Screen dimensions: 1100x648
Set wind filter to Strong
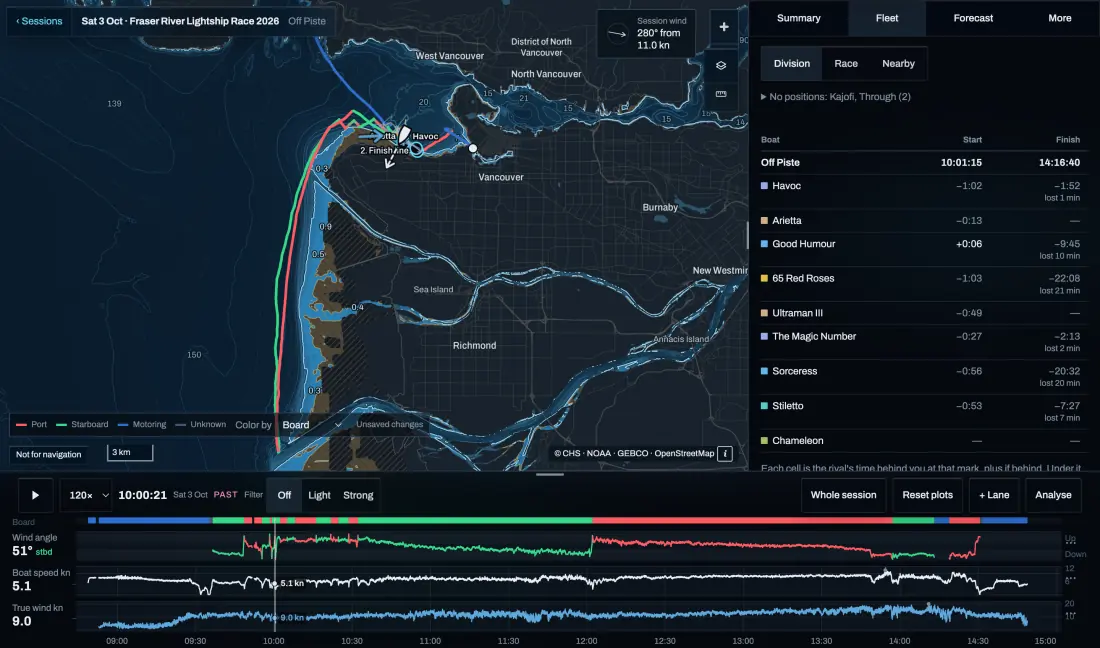(x=358, y=495)
